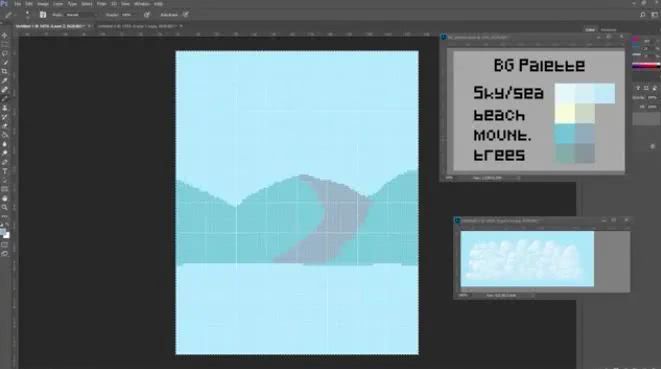Viewport: 661px width, 369px height.
Task: Toggle pressure for opacity icon
Action: [x=147, y=15]
